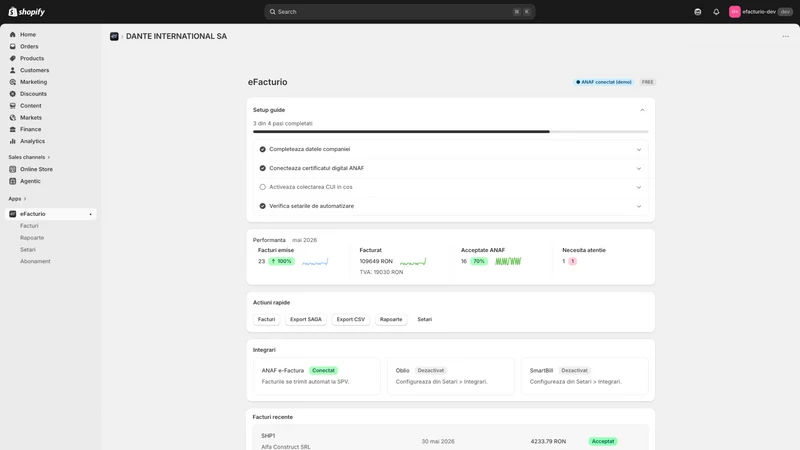
Task: Click the Acceptat status badge
Action: (x=603, y=441)
